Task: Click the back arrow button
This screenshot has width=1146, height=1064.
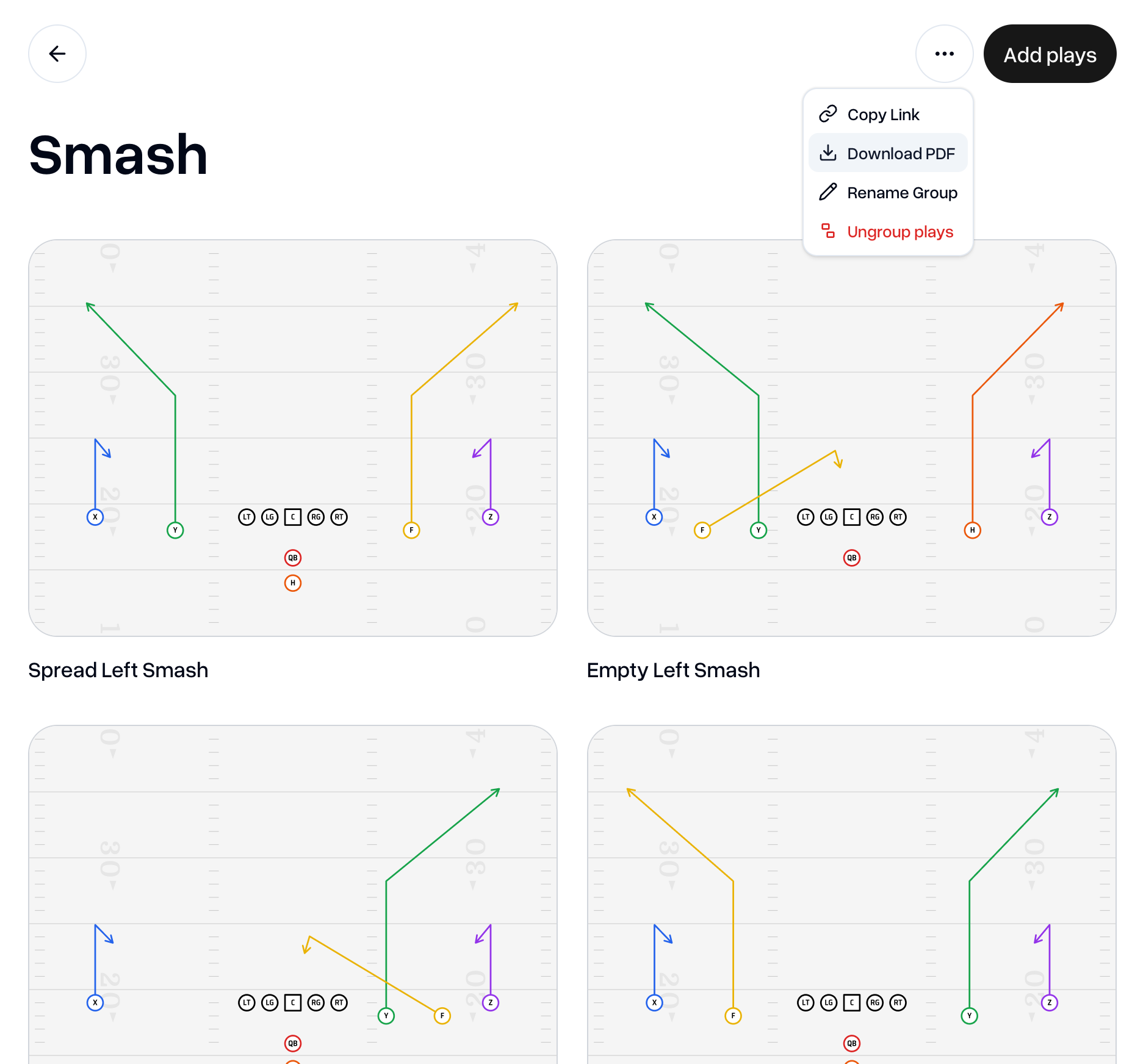Action: click(x=57, y=54)
